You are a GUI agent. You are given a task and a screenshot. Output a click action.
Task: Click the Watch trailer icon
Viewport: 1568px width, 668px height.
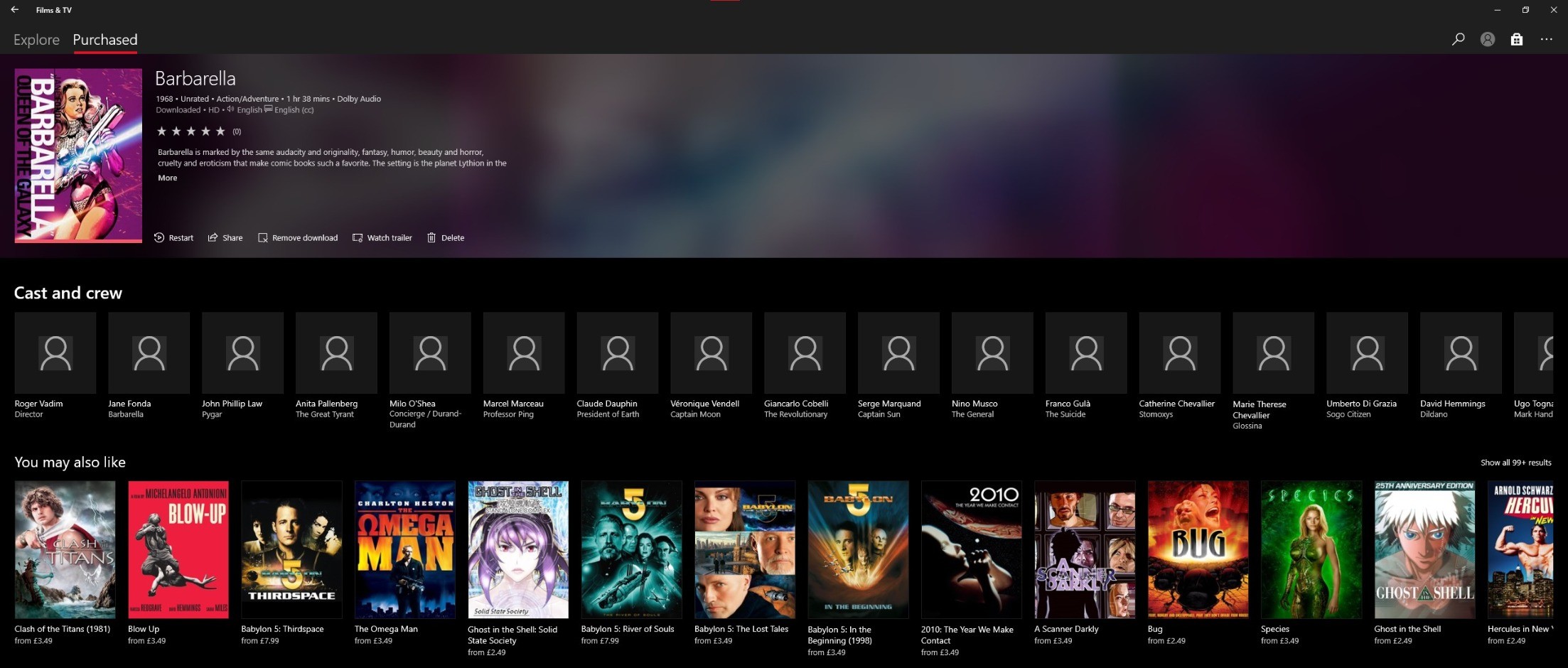(358, 237)
